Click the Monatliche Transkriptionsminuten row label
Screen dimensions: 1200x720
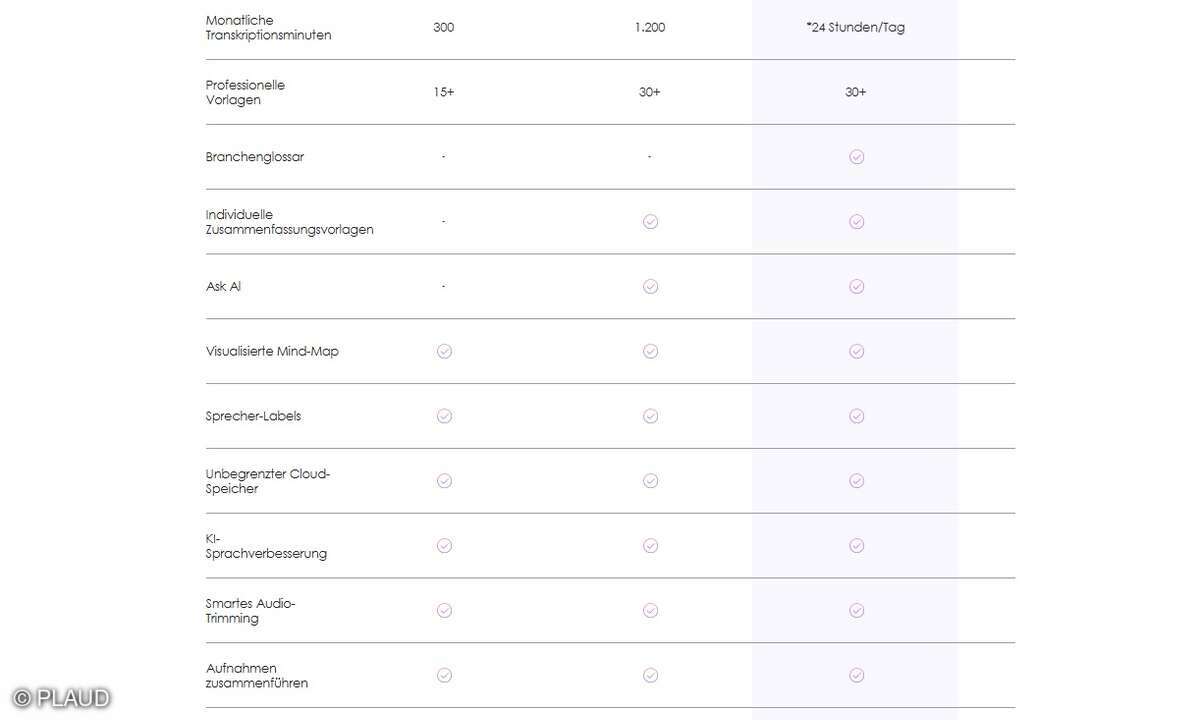tap(268, 28)
